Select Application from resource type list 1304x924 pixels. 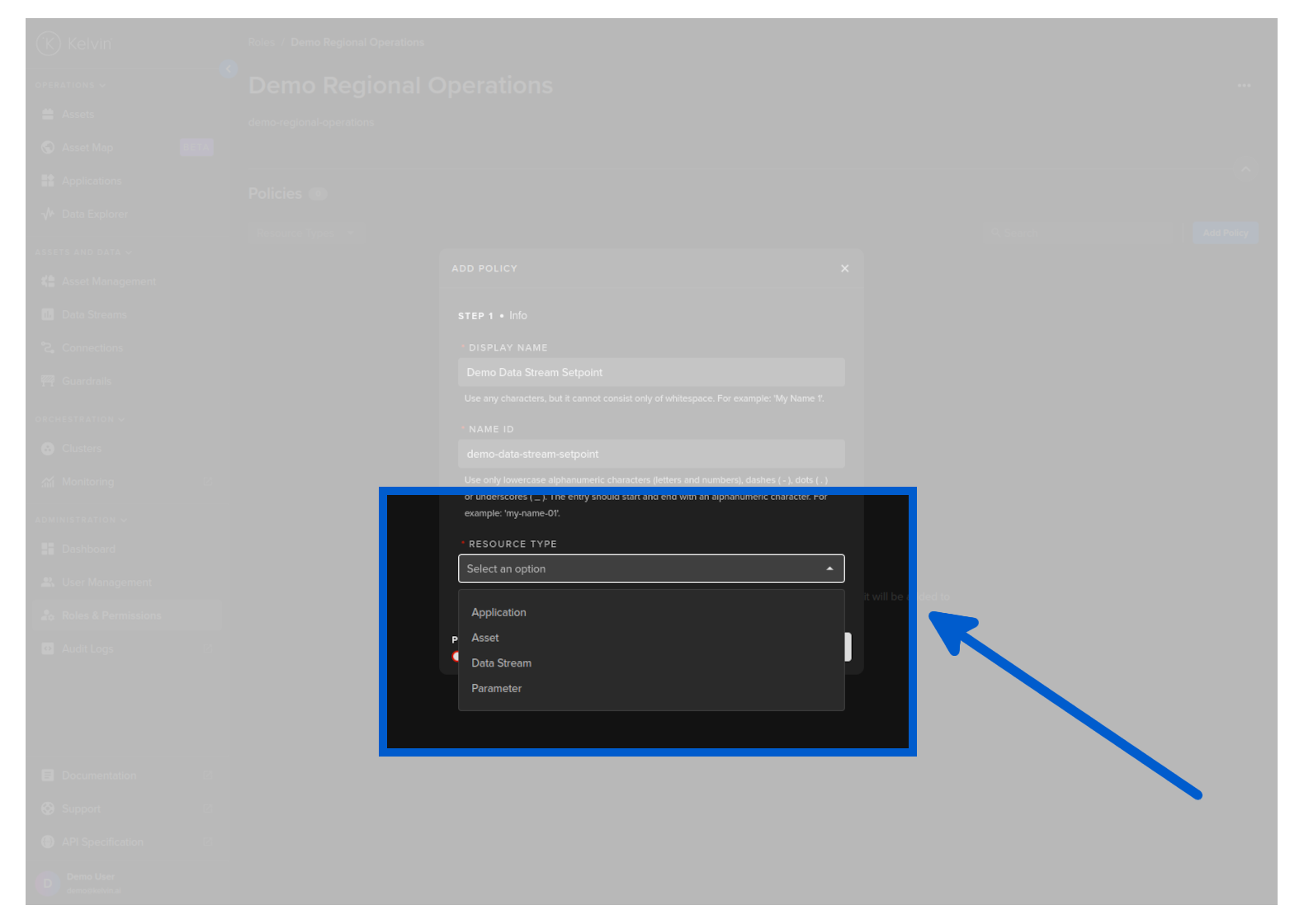pyautogui.click(x=498, y=612)
